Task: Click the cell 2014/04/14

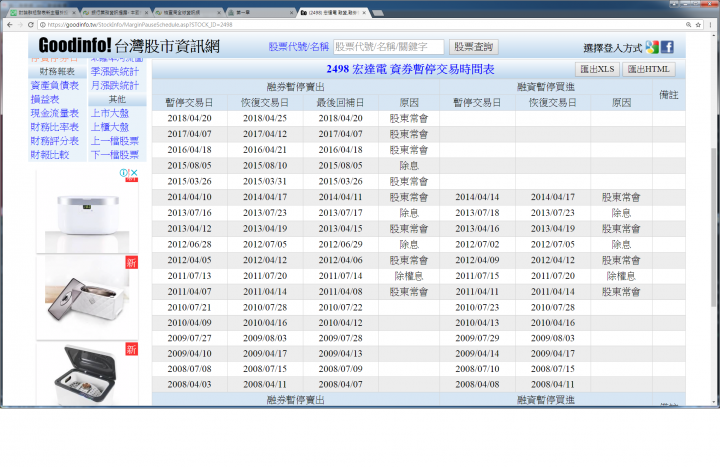Action: (x=477, y=197)
